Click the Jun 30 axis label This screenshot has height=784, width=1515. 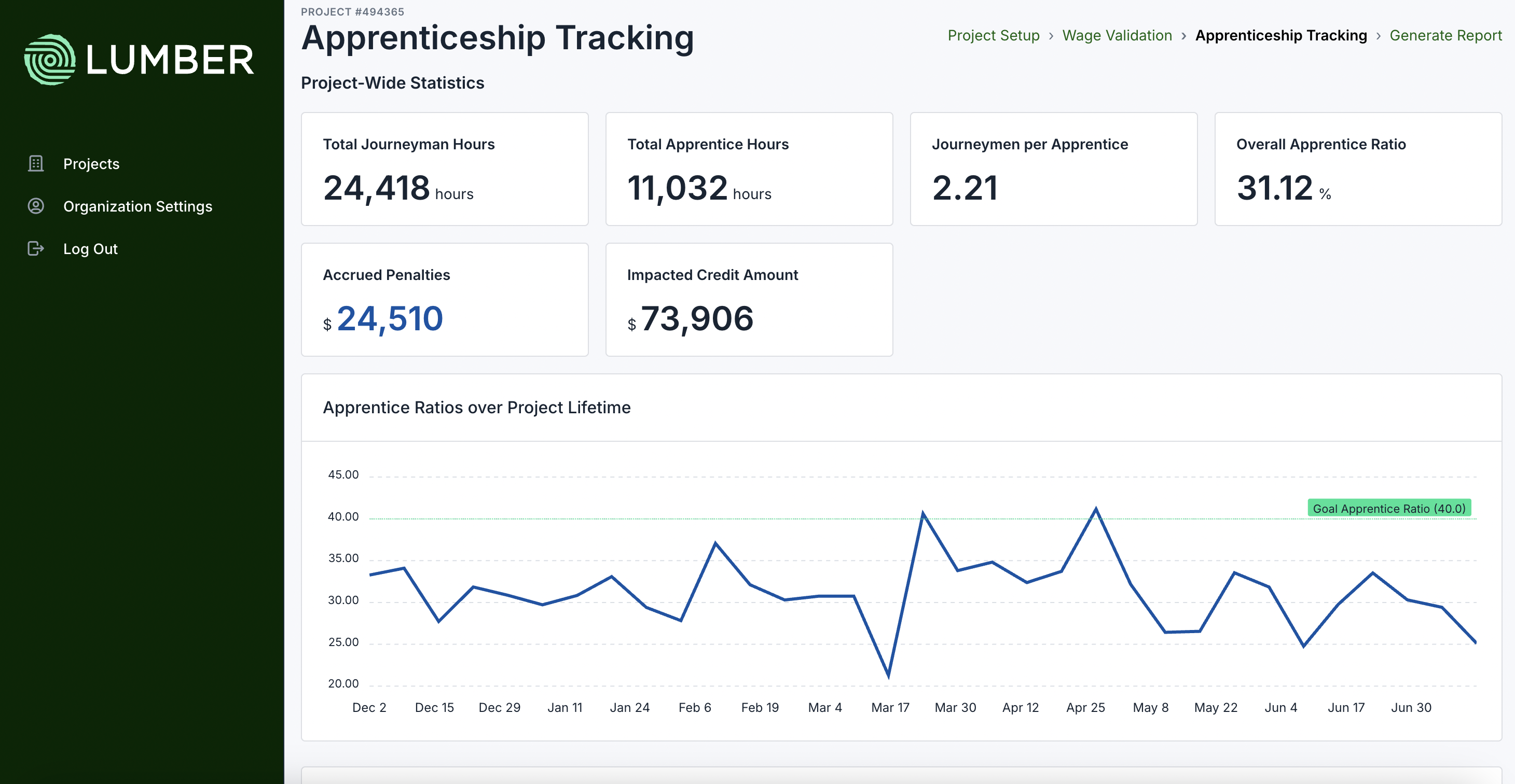pyautogui.click(x=1411, y=708)
